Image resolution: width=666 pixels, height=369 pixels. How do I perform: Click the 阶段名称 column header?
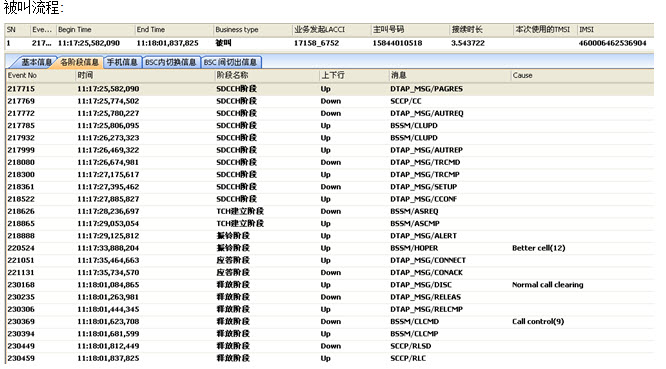(267, 75)
